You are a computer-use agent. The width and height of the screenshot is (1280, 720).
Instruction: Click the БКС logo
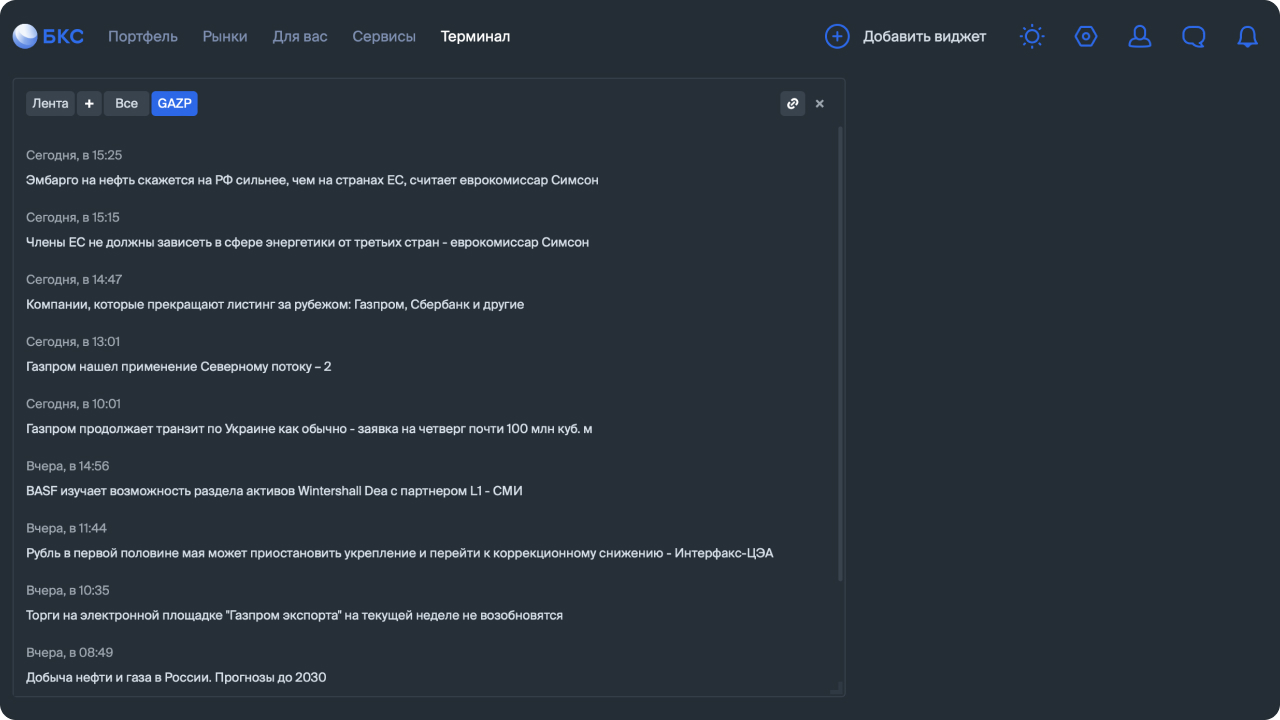[x=48, y=37]
